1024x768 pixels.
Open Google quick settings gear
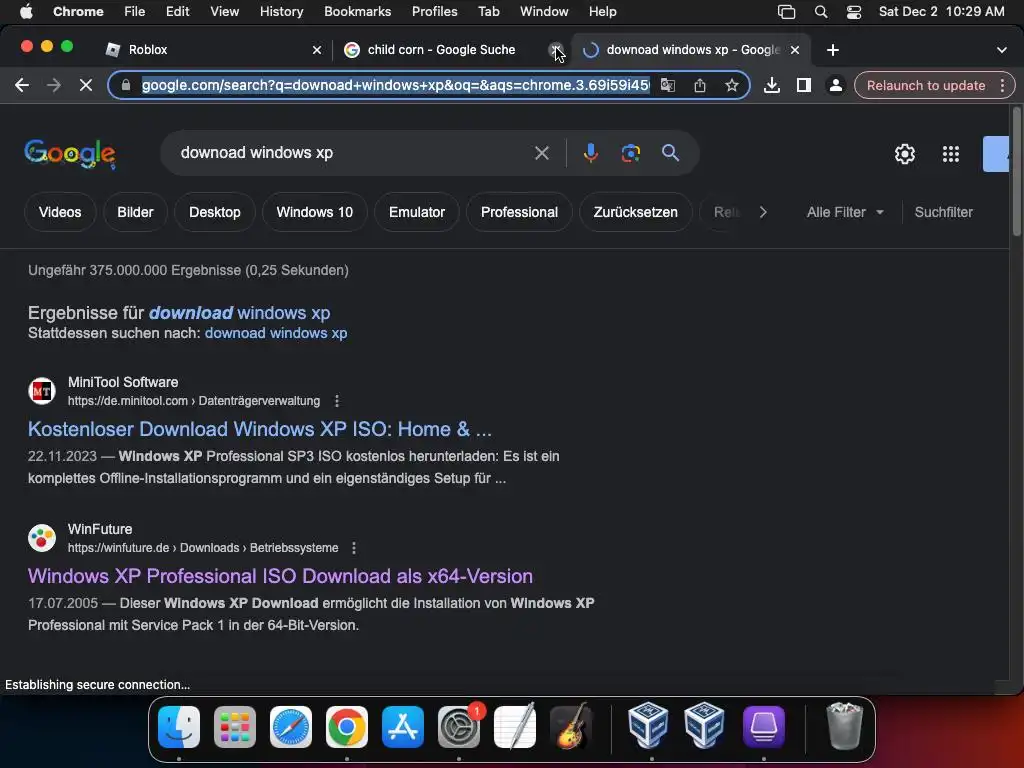pyautogui.click(x=904, y=154)
